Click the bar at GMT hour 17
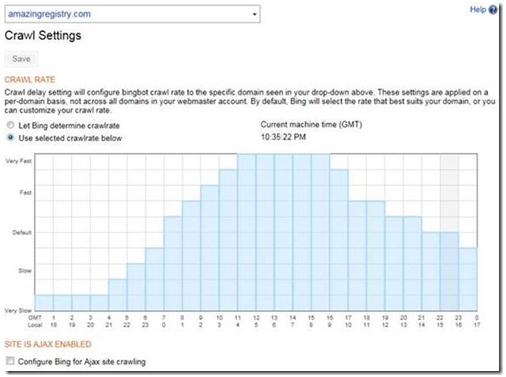This screenshot has height=377, width=506. (x=357, y=256)
